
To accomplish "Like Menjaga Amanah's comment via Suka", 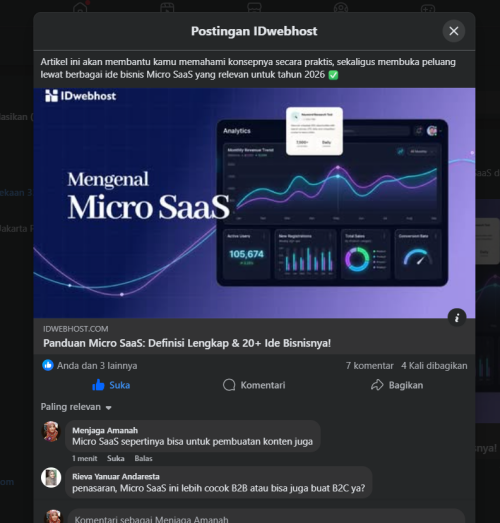I will point(116,458).
